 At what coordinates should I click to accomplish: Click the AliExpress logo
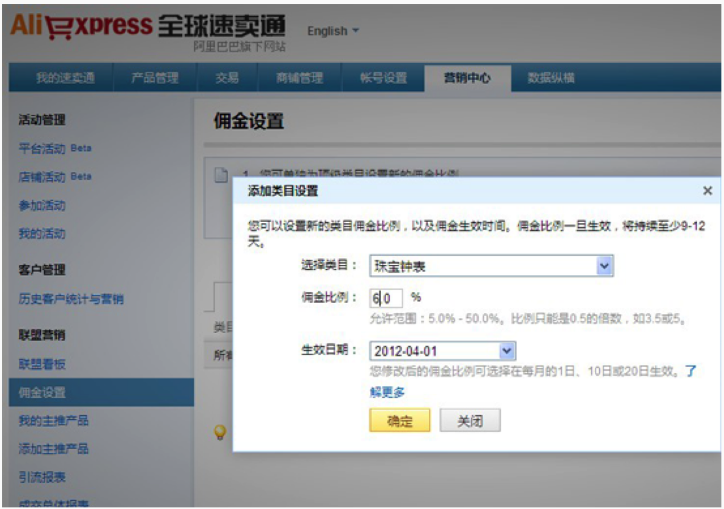[148, 26]
